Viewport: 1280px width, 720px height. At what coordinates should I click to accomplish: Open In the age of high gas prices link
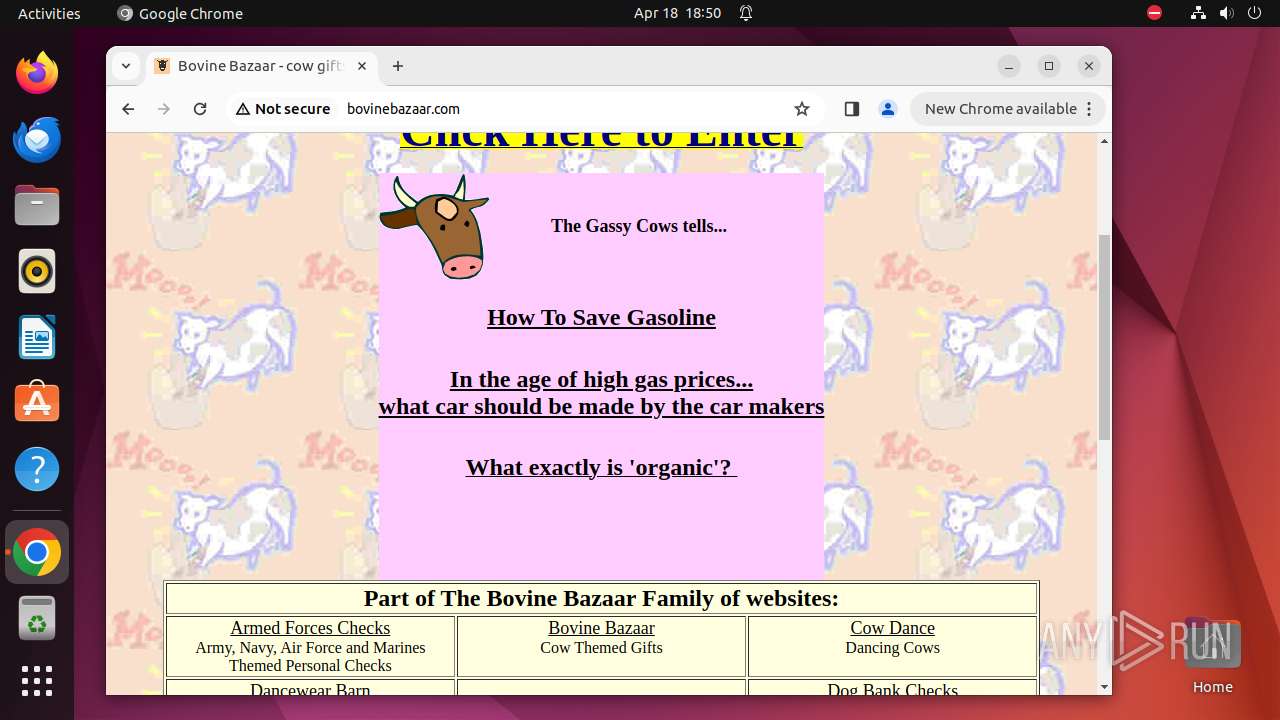(601, 393)
